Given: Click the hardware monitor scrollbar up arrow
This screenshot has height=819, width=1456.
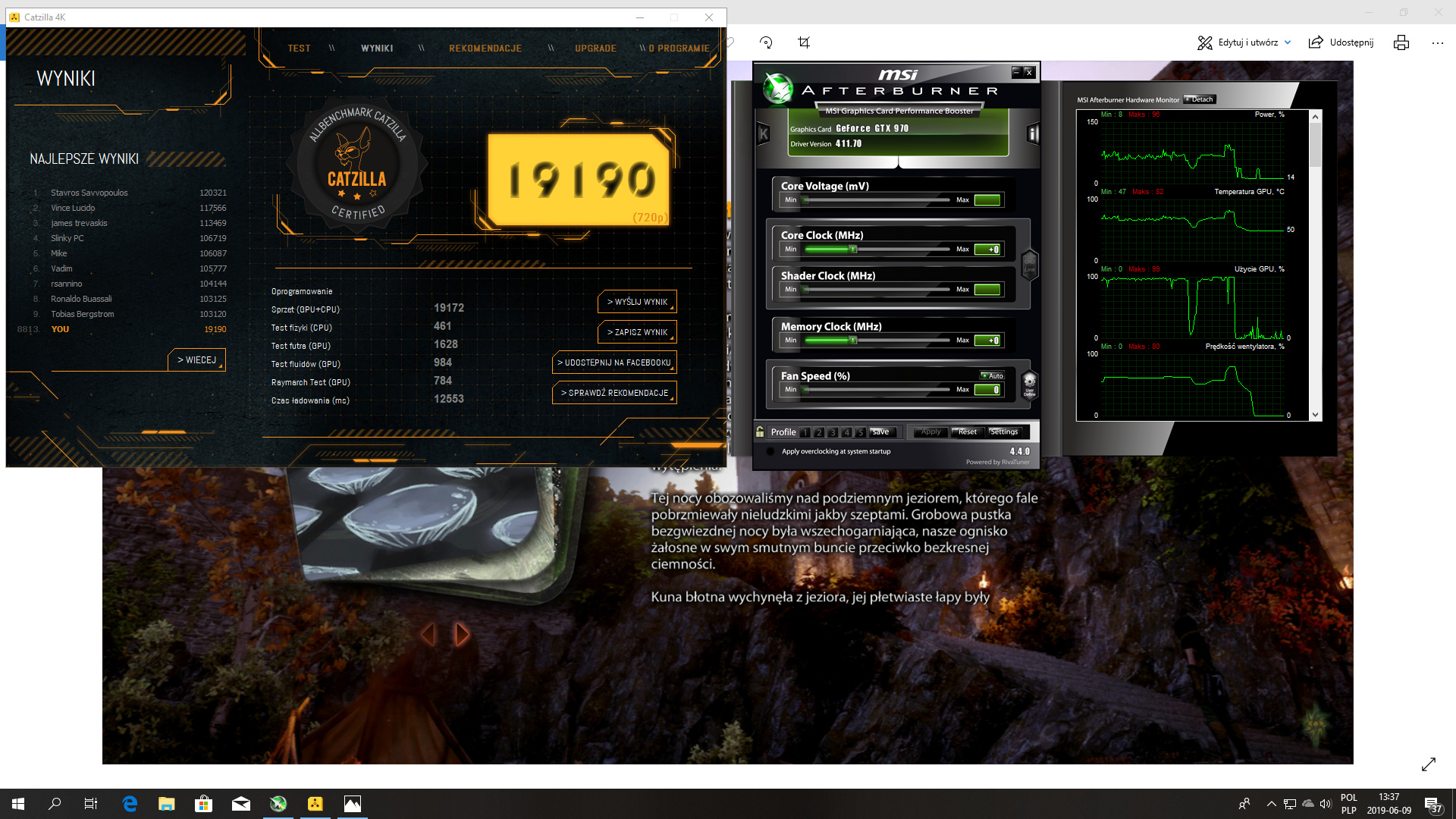Looking at the screenshot, I should point(1316,116).
